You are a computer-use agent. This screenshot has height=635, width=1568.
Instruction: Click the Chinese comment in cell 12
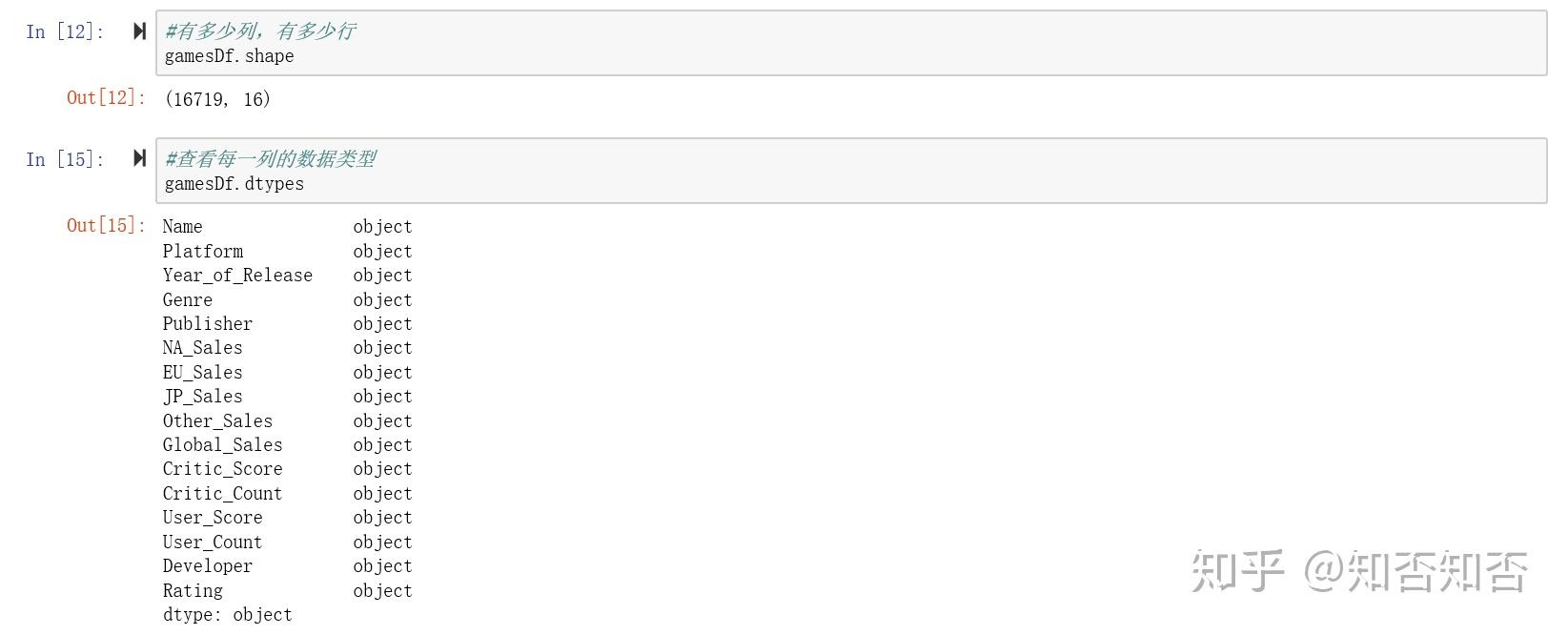click(260, 31)
